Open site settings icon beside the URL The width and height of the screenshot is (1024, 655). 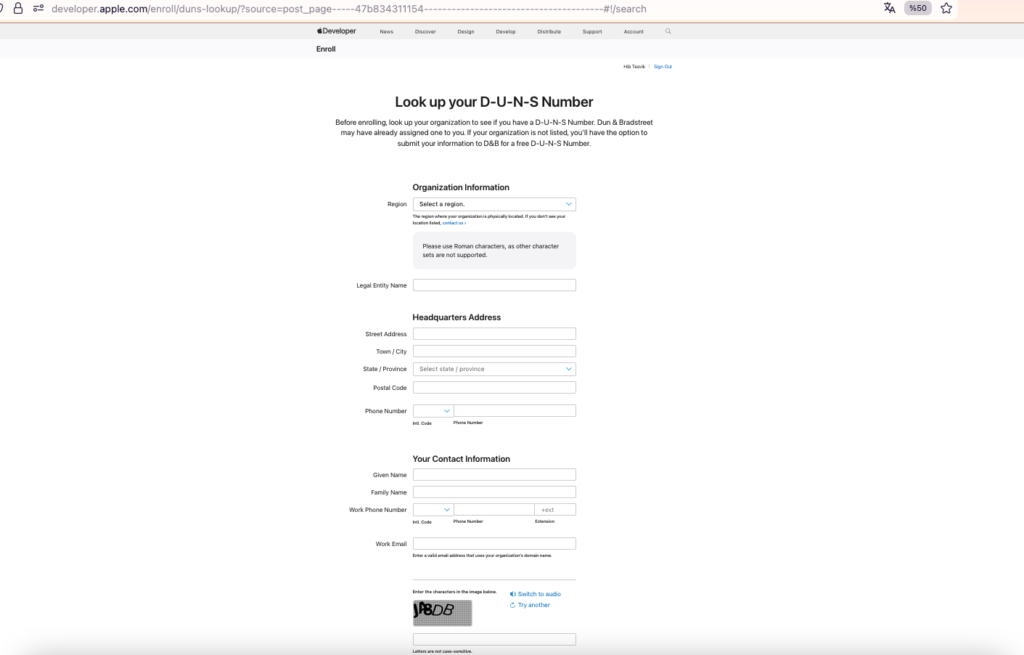[x=38, y=8]
